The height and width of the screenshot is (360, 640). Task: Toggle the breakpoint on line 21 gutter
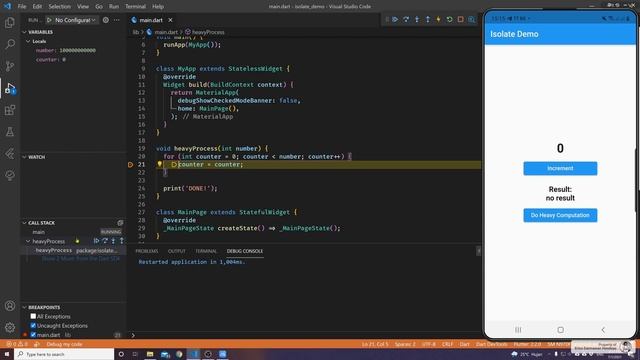pos(131,164)
